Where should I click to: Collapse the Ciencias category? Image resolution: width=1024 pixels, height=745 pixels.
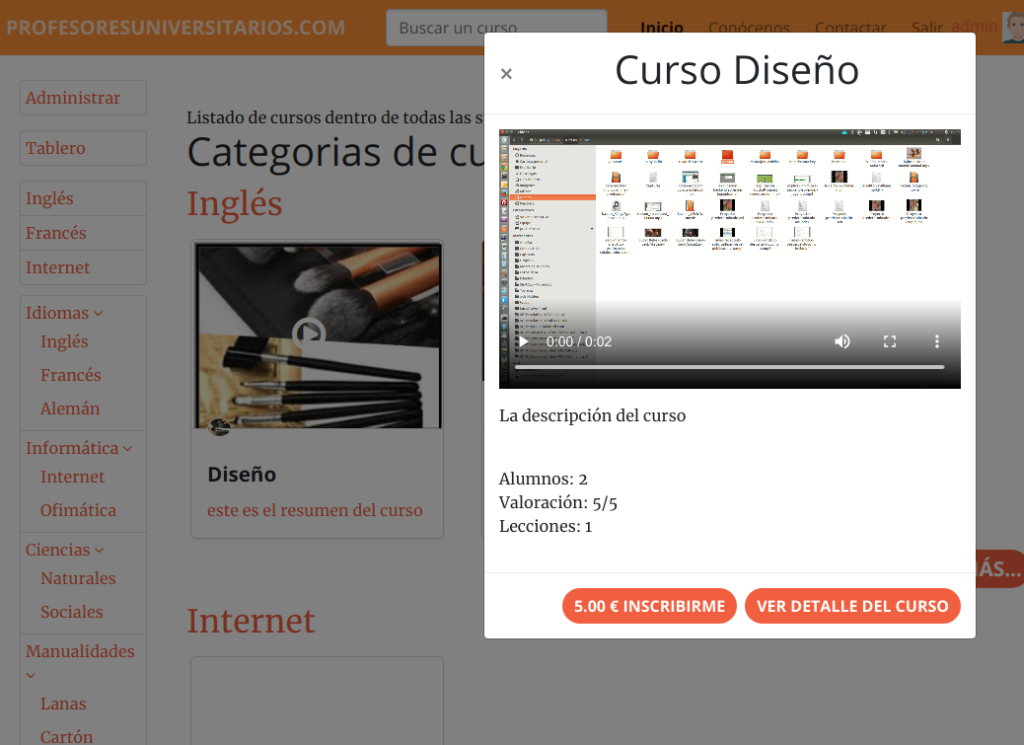(x=65, y=550)
